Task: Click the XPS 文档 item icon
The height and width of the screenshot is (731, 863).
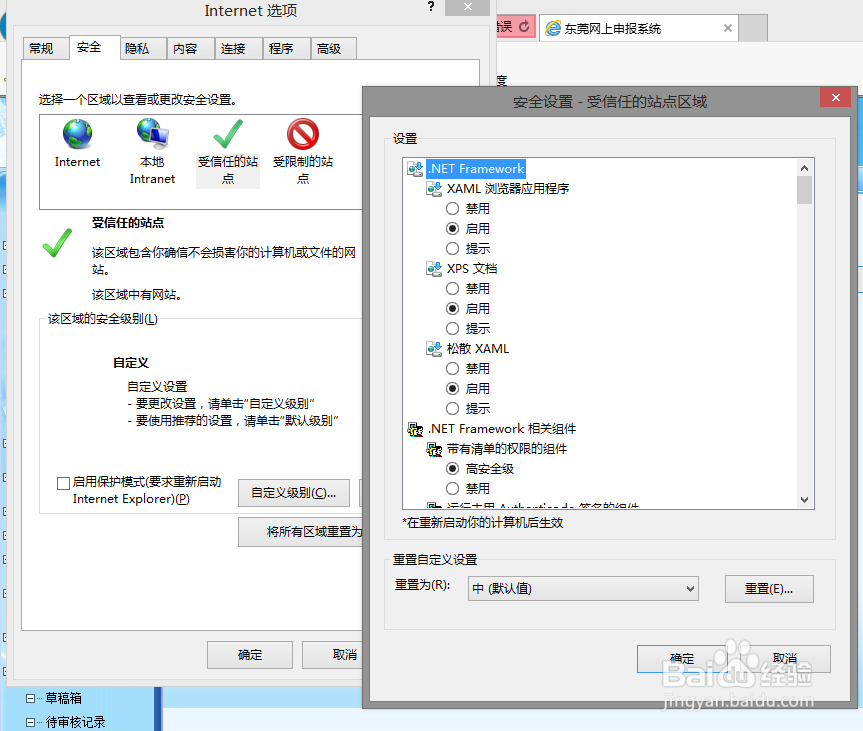Action: (x=434, y=268)
